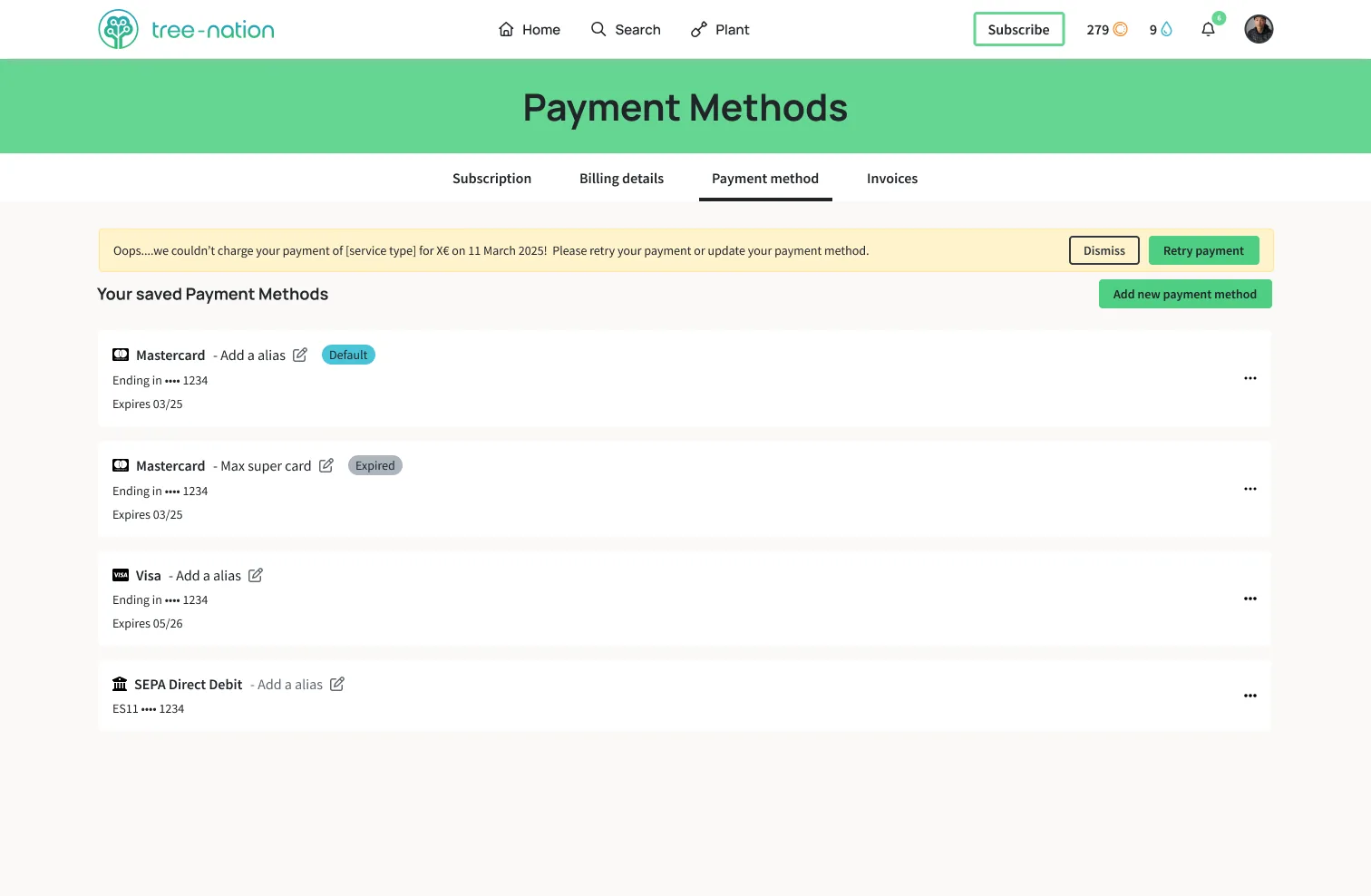Click the Max super card's card icon
The image size is (1371, 896).
click(121, 465)
